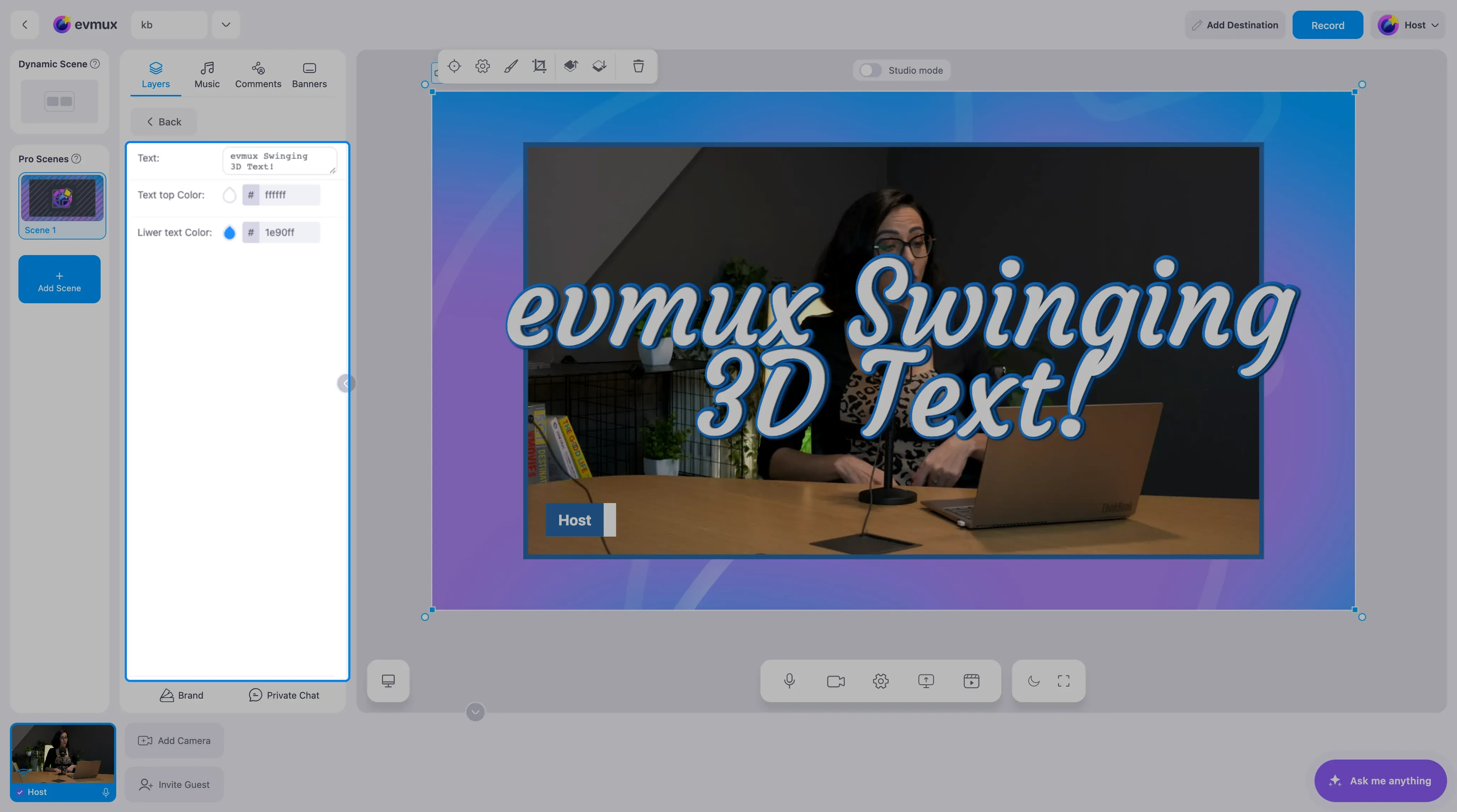This screenshot has width=1457, height=812.
Task: Click the center position target icon
Action: (454, 67)
